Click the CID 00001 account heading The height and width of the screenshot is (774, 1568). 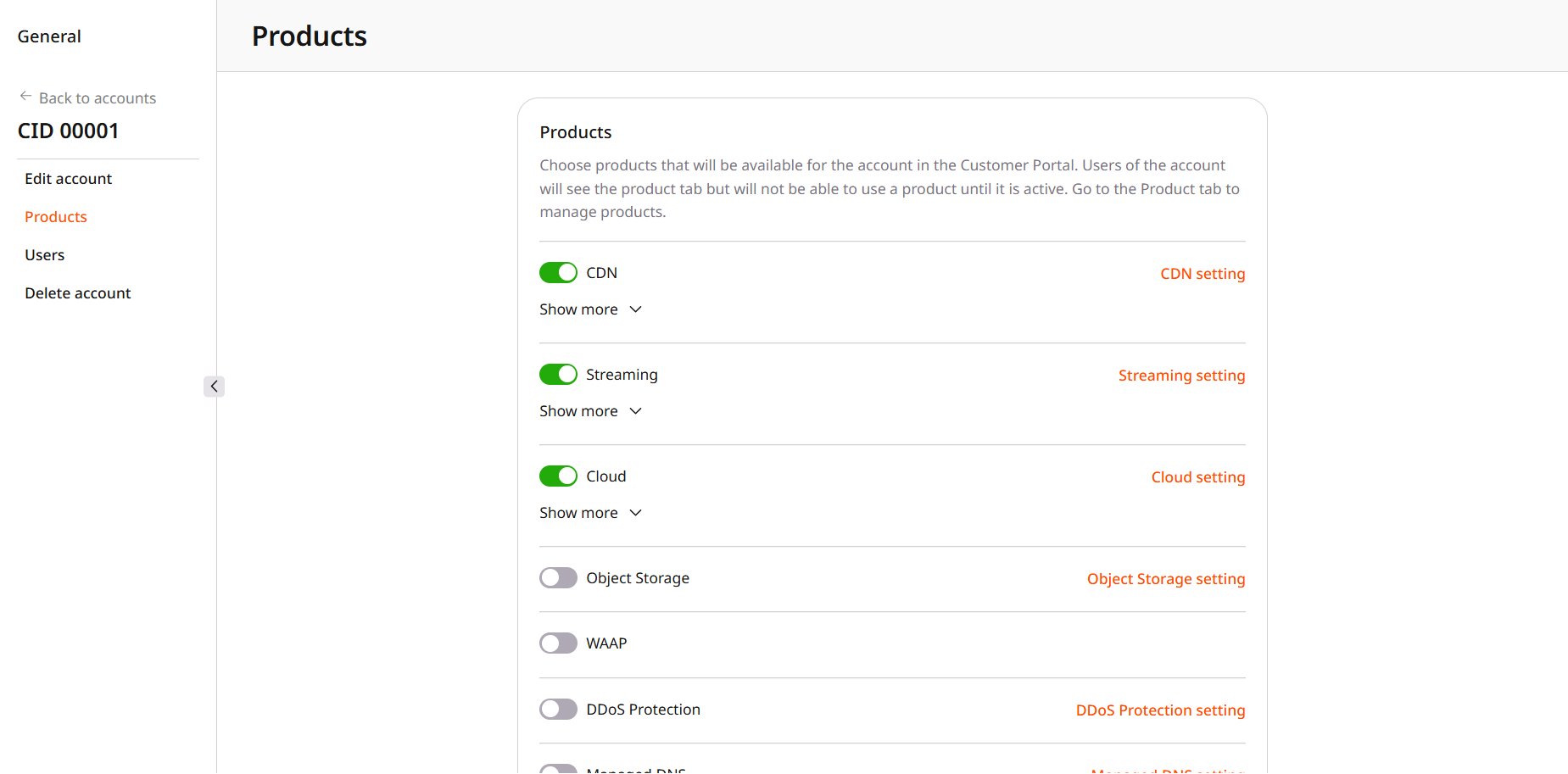(69, 131)
